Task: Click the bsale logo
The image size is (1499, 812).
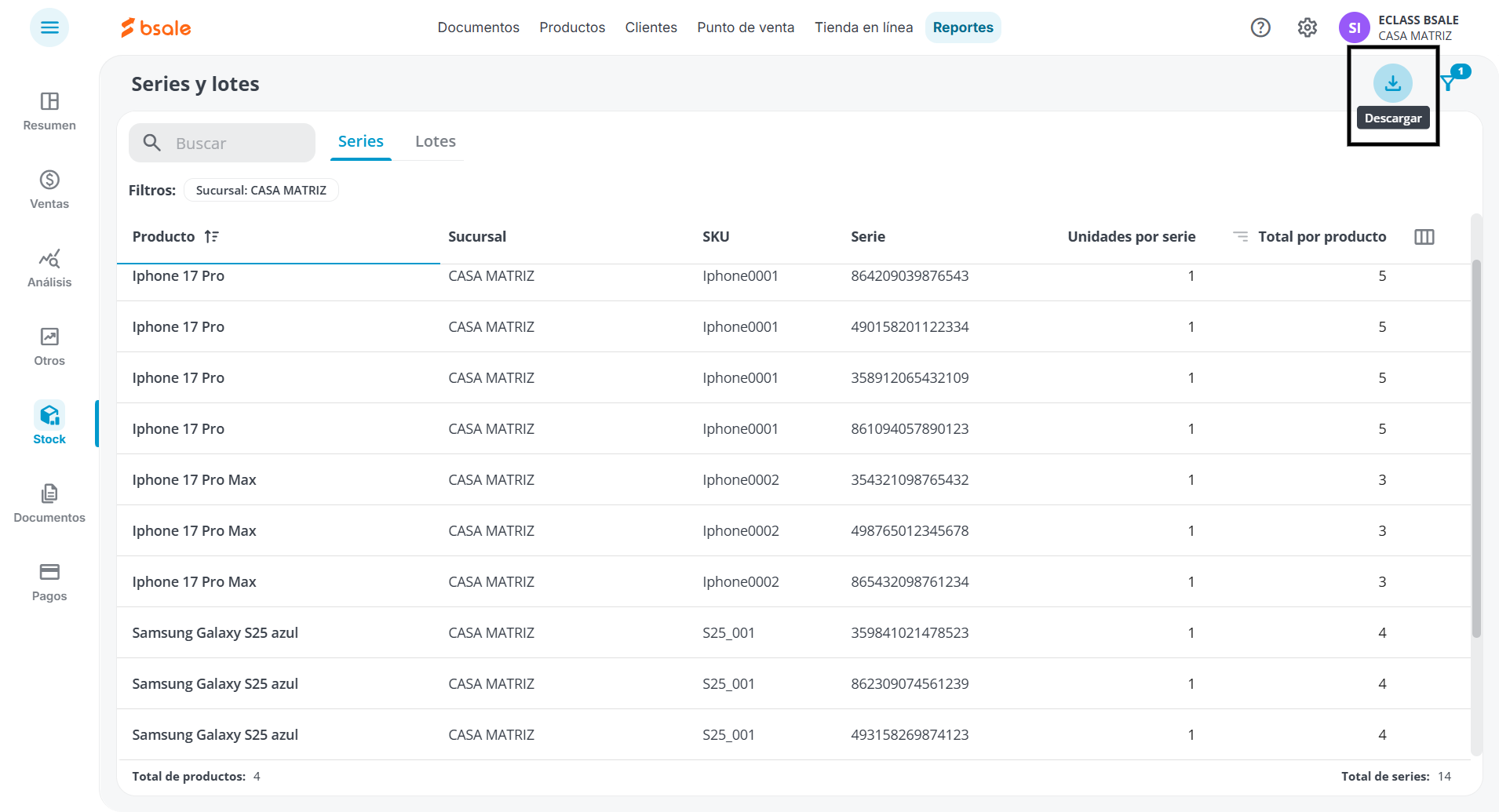Action: point(156,27)
